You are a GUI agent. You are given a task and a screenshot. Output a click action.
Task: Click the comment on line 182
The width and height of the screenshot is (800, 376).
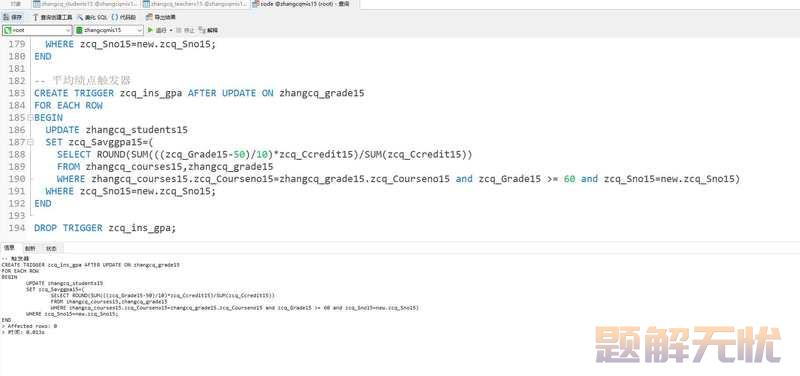tap(83, 81)
